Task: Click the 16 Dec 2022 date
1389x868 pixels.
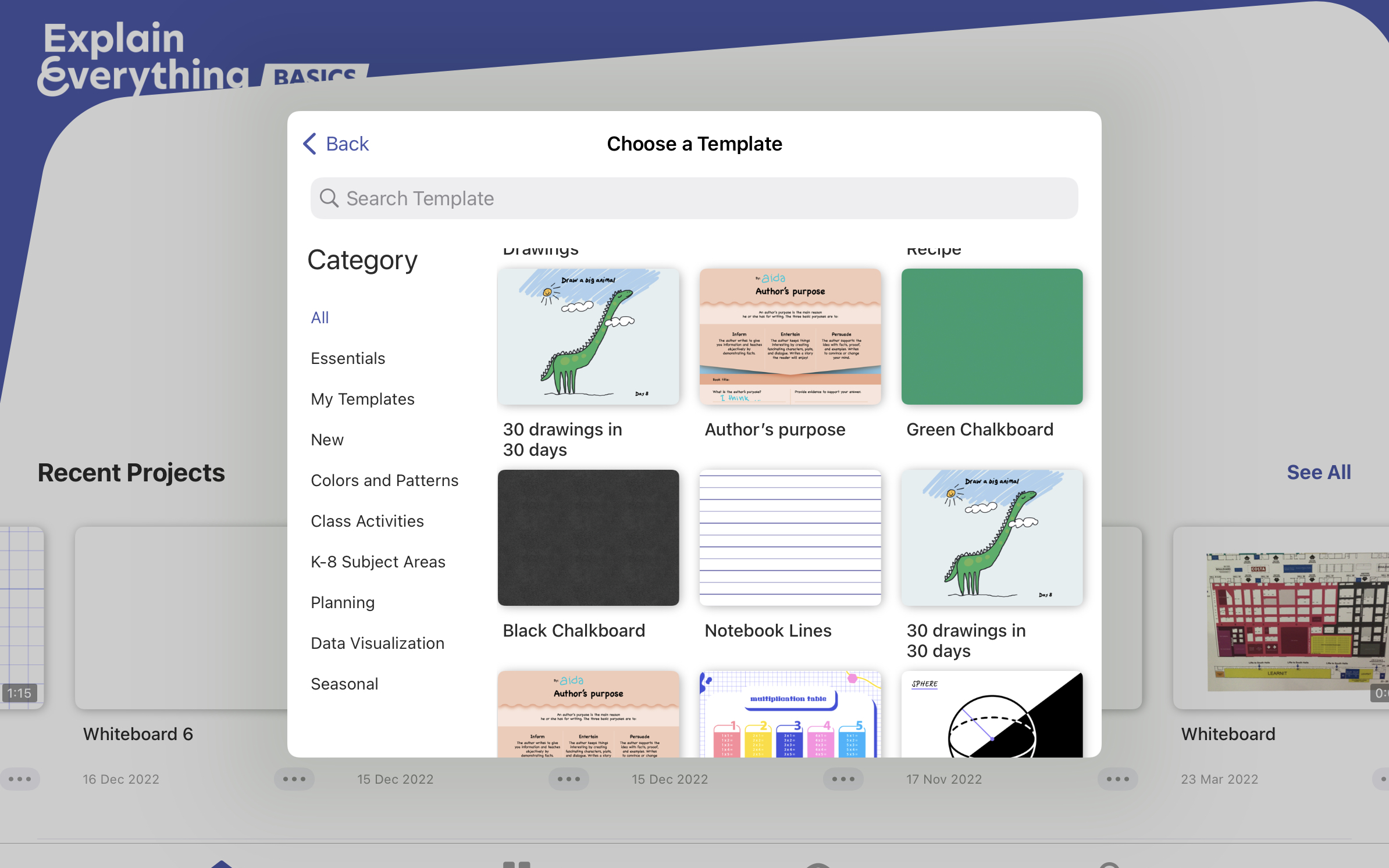Action: (121, 779)
